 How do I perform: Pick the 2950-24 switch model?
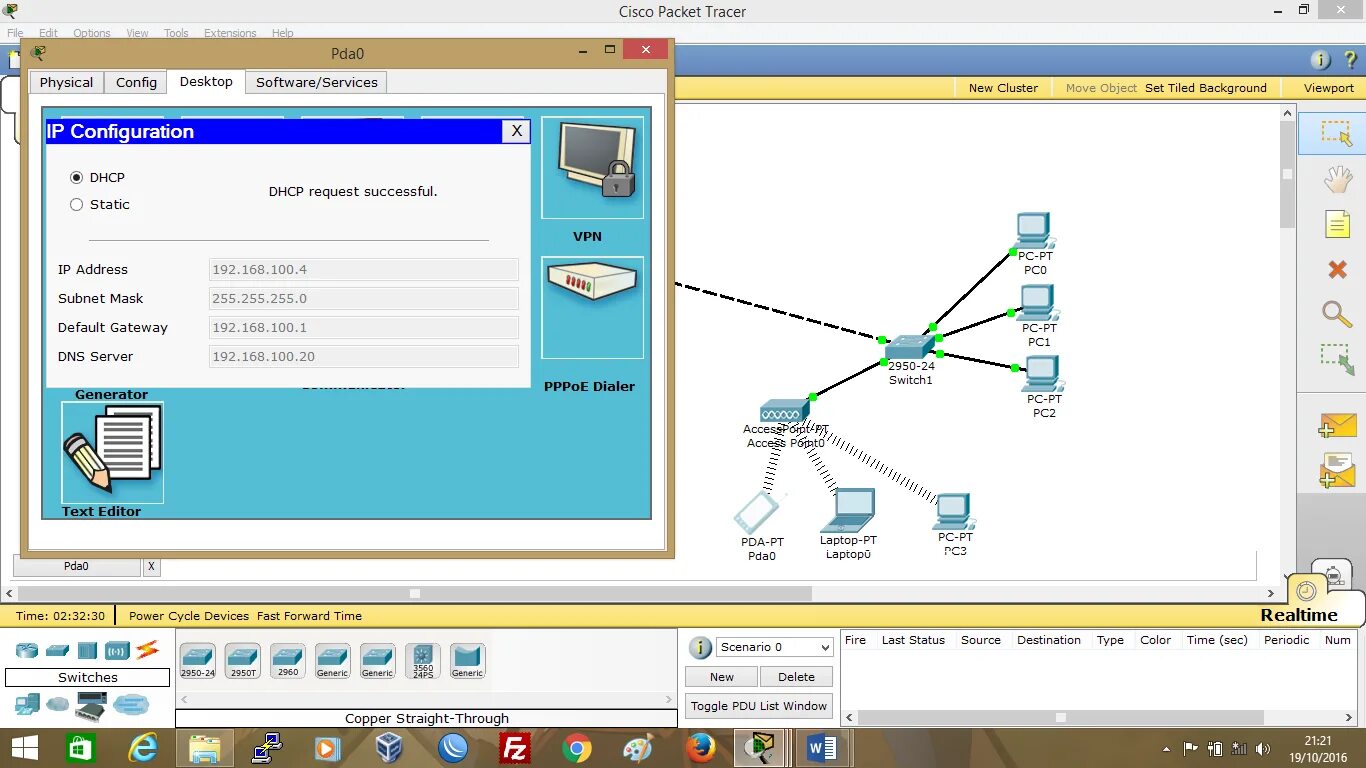197,661
